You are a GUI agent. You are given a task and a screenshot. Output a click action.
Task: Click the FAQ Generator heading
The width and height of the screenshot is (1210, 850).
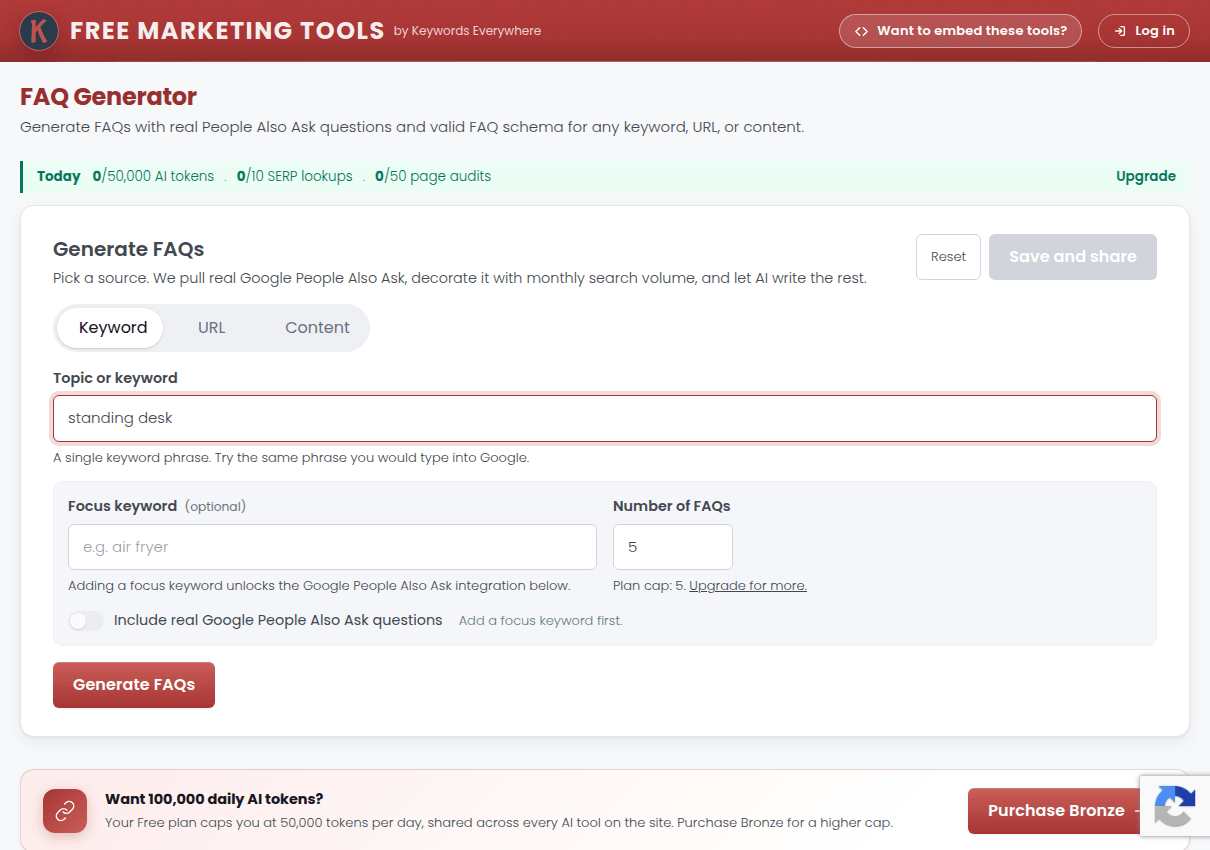click(108, 97)
